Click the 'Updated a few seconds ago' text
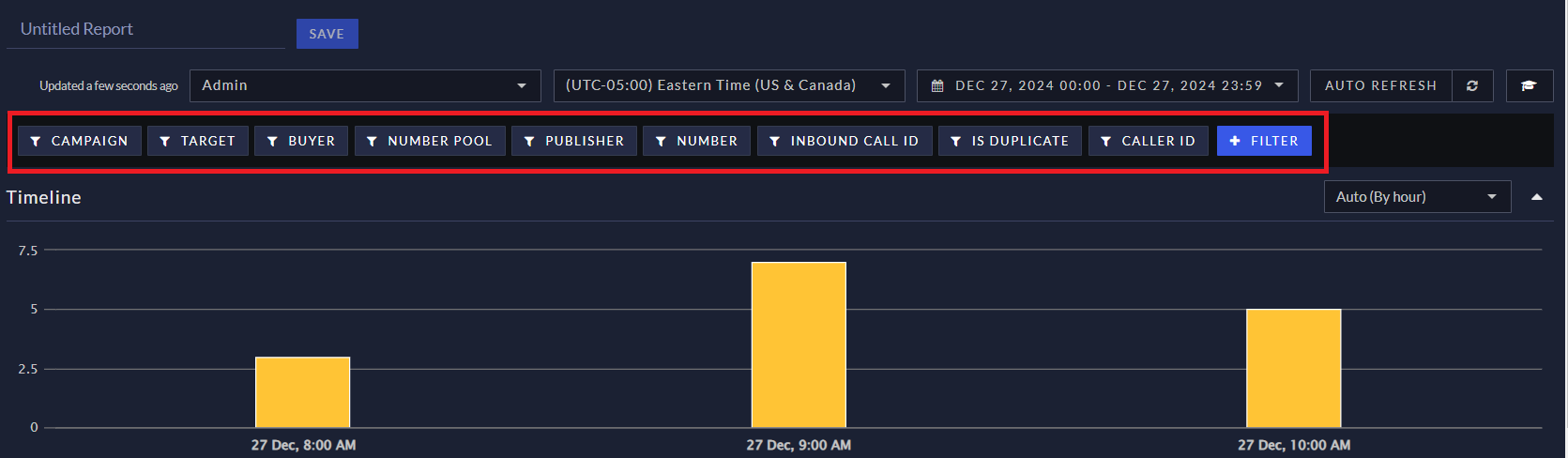 click(108, 85)
